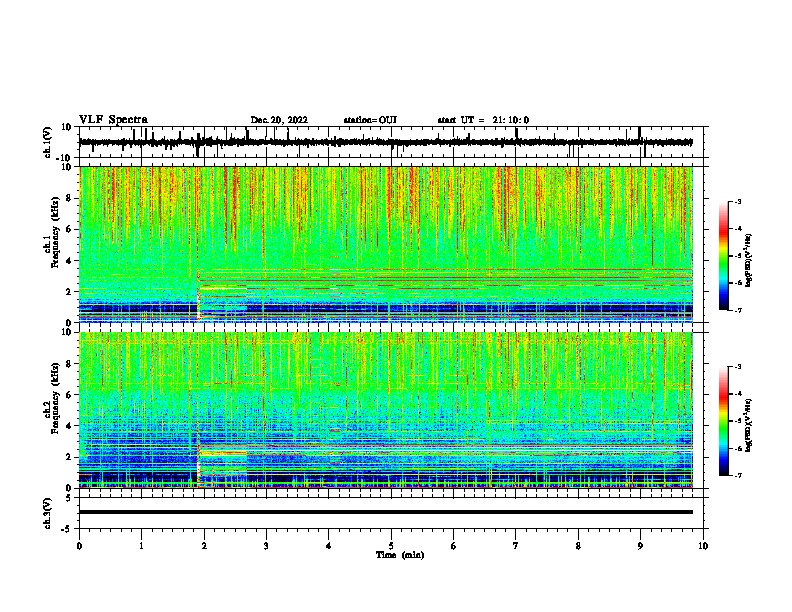Click the "-3" tick of ch.1 color bar
The width and height of the screenshot is (792, 612).
737,202
